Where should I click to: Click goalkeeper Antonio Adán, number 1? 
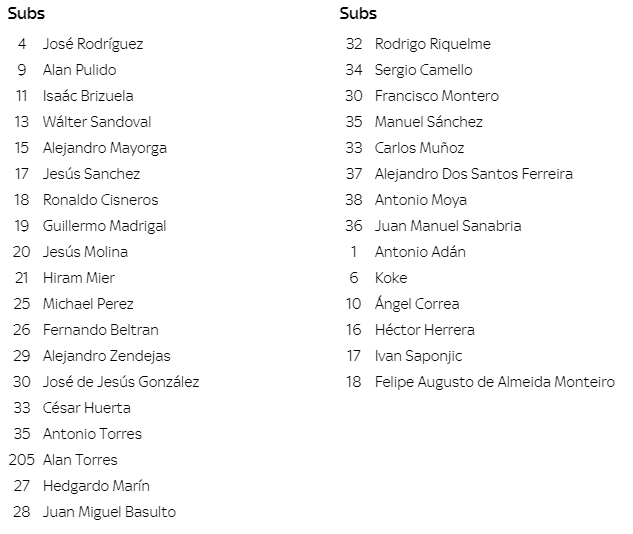point(420,252)
